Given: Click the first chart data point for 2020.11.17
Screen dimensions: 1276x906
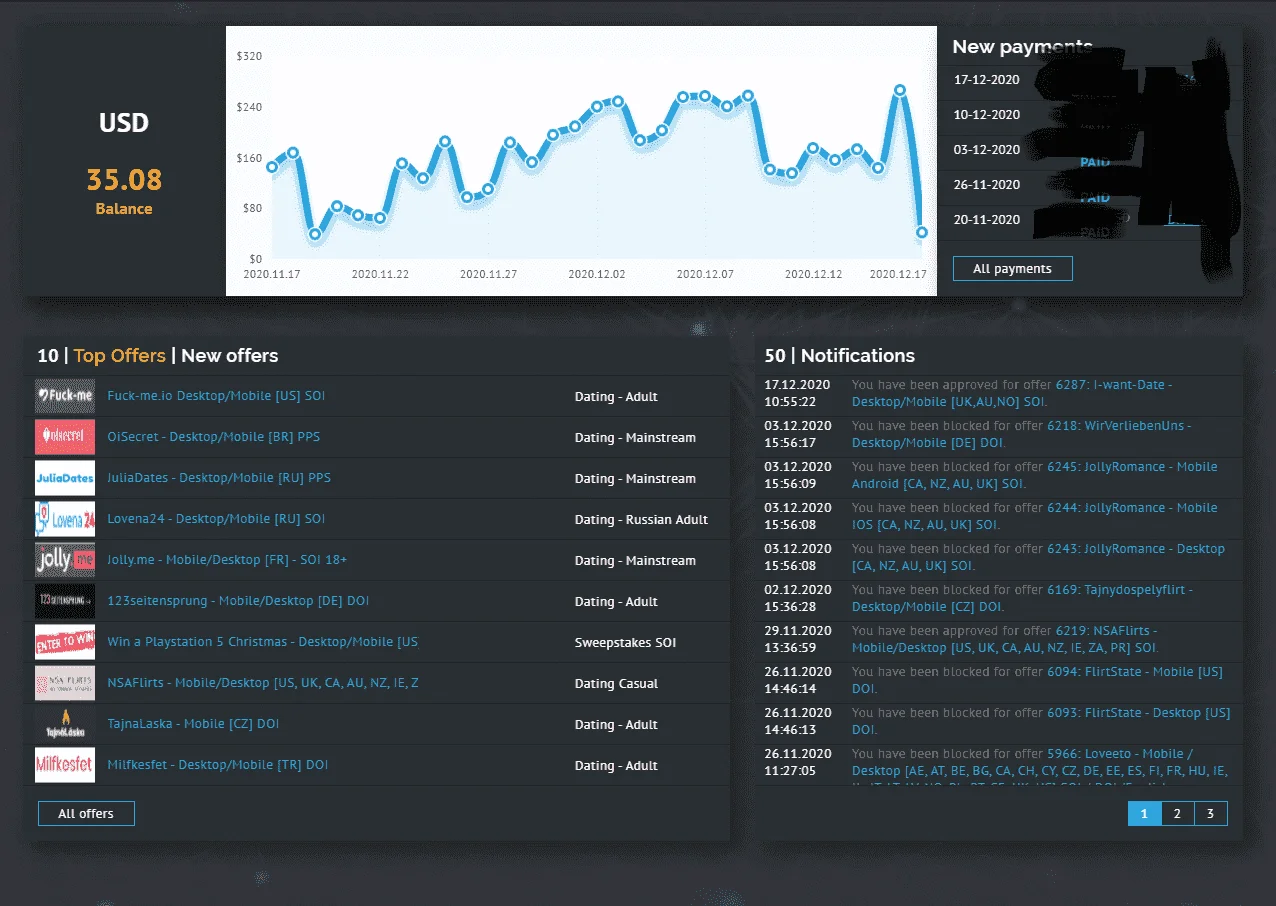Looking at the screenshot, I should click(272, 167).
